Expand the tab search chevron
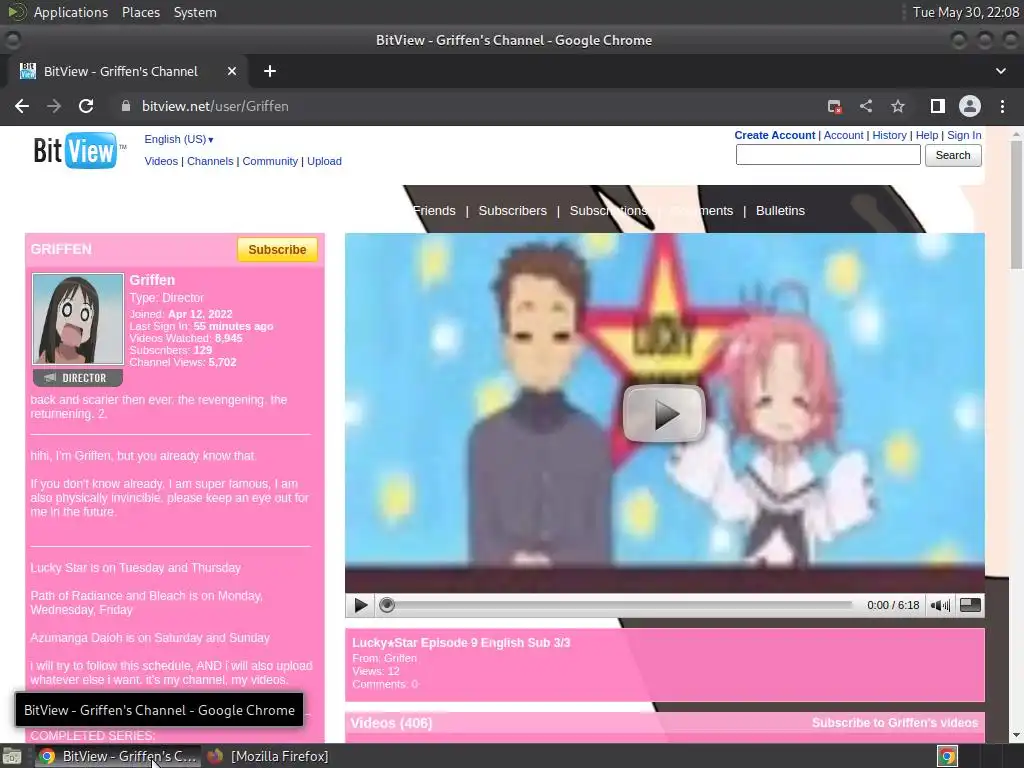 [x=1000, y=71]
